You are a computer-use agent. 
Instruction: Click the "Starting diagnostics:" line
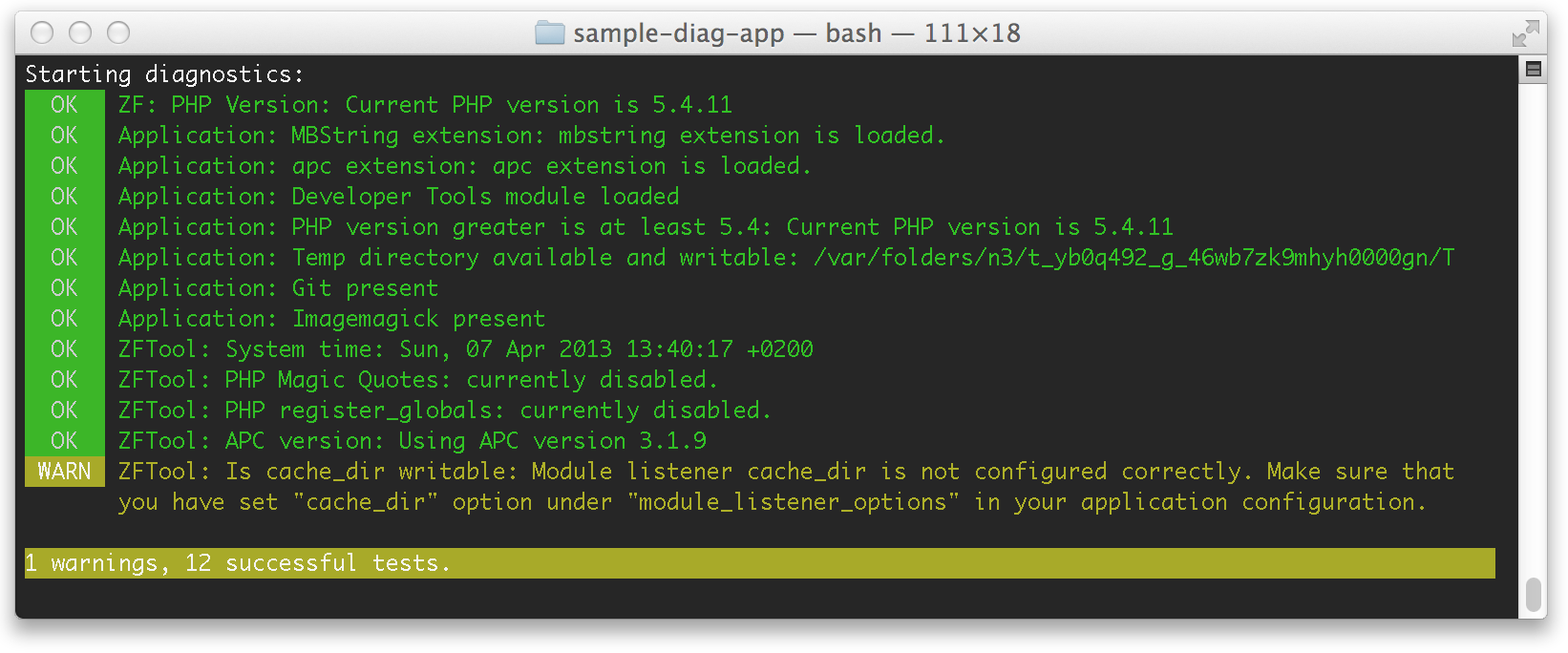(164, 74)
